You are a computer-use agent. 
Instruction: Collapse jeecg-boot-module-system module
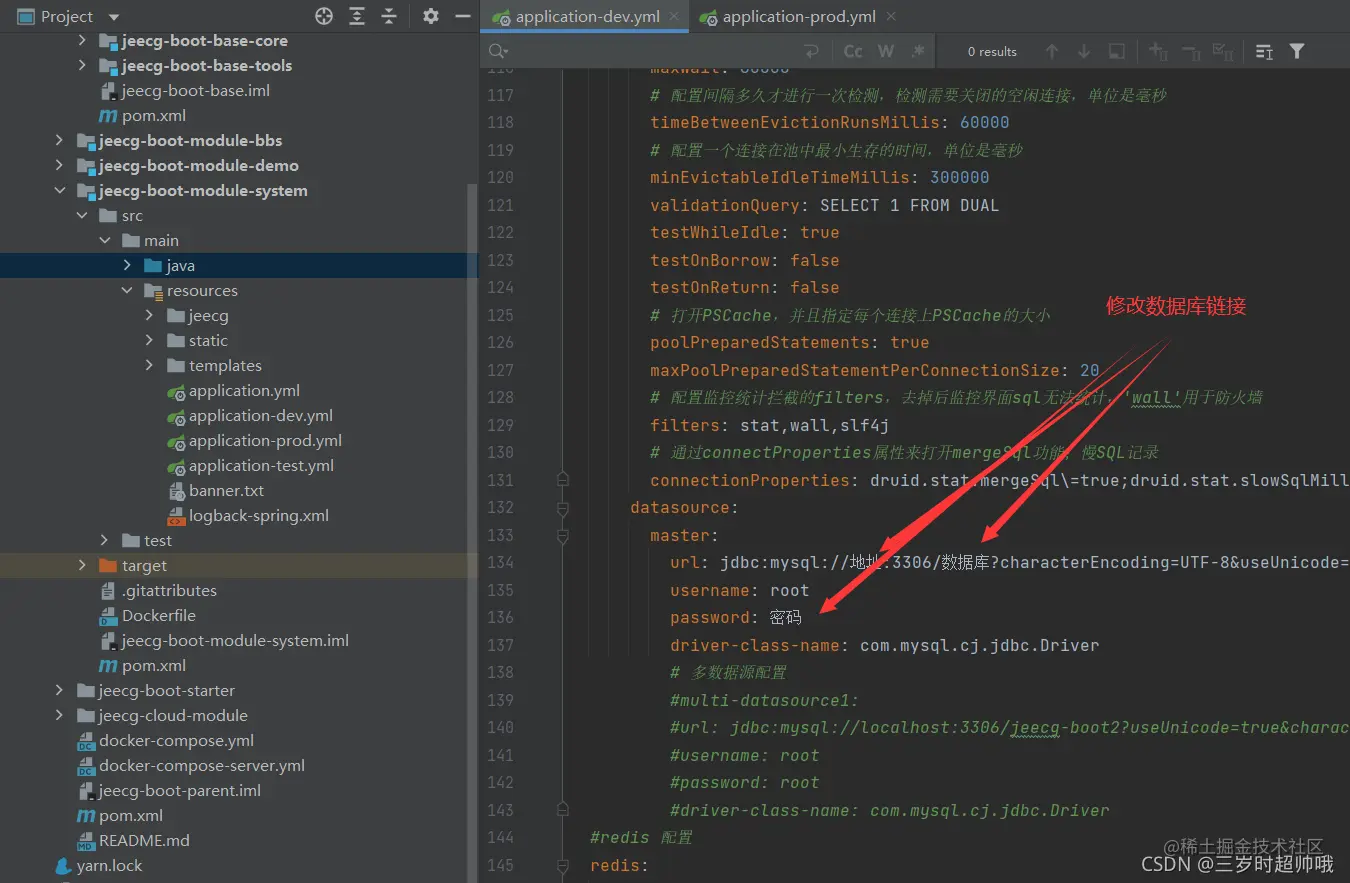[60, 191]
